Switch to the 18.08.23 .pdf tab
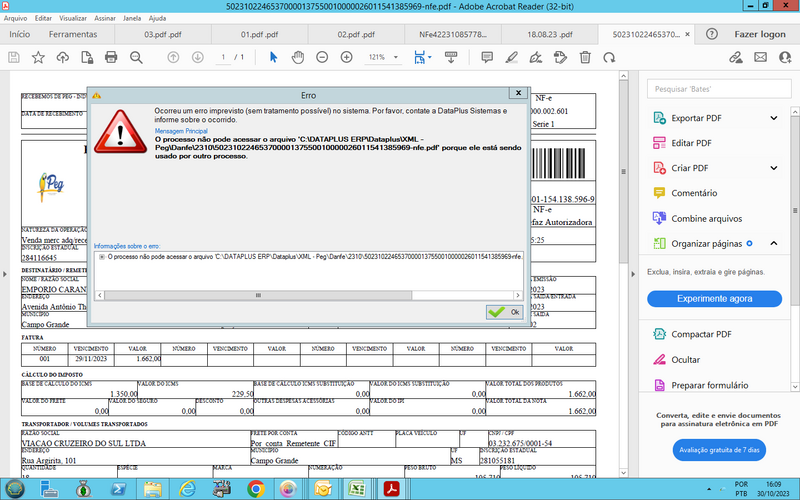 (x=549, y=34)
